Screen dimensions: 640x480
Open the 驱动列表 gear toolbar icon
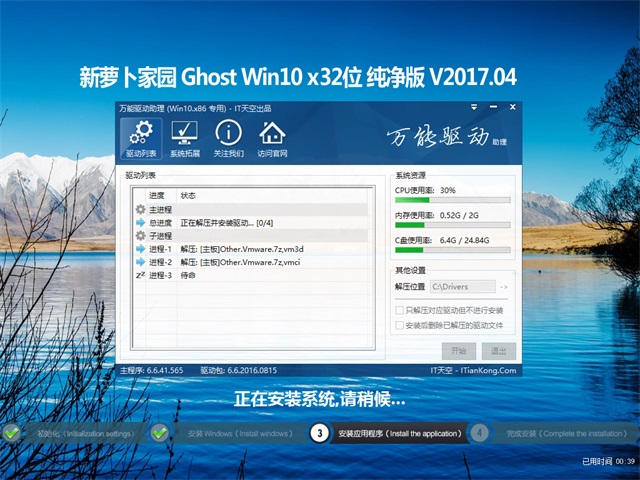[x=141, y=139]
